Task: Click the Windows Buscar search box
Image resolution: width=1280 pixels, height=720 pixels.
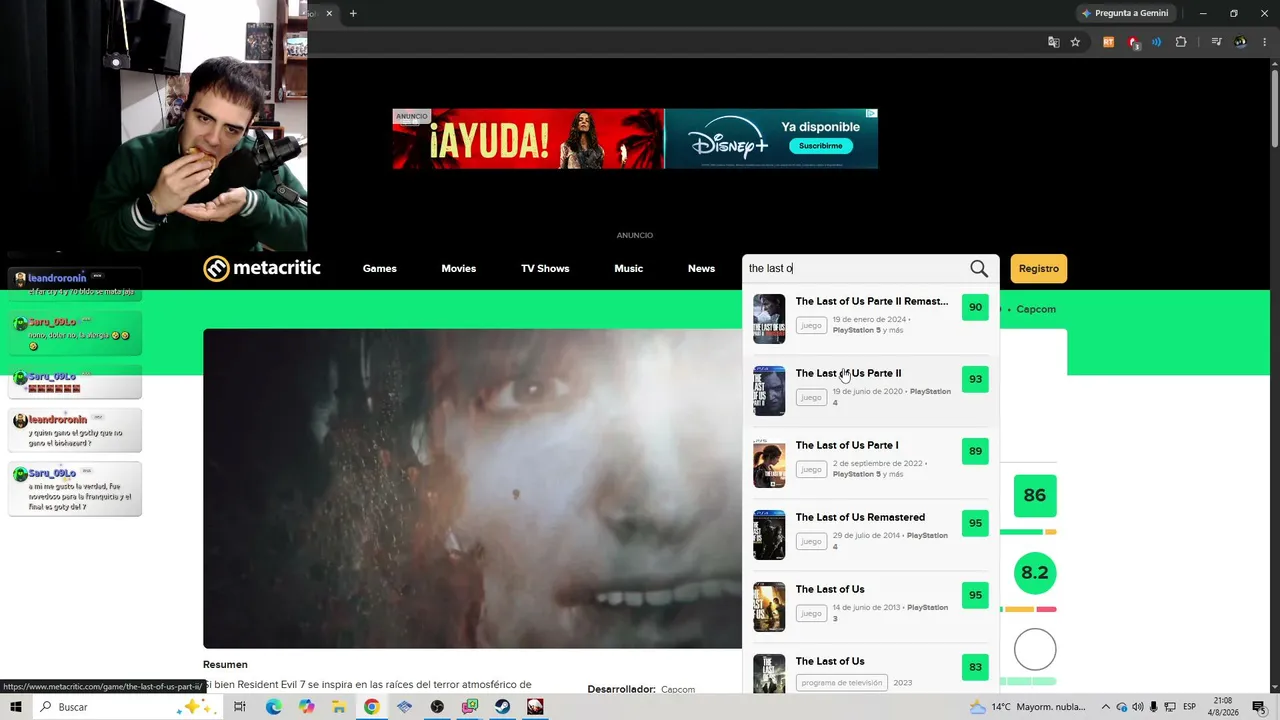Action: [x=126, y=707]
